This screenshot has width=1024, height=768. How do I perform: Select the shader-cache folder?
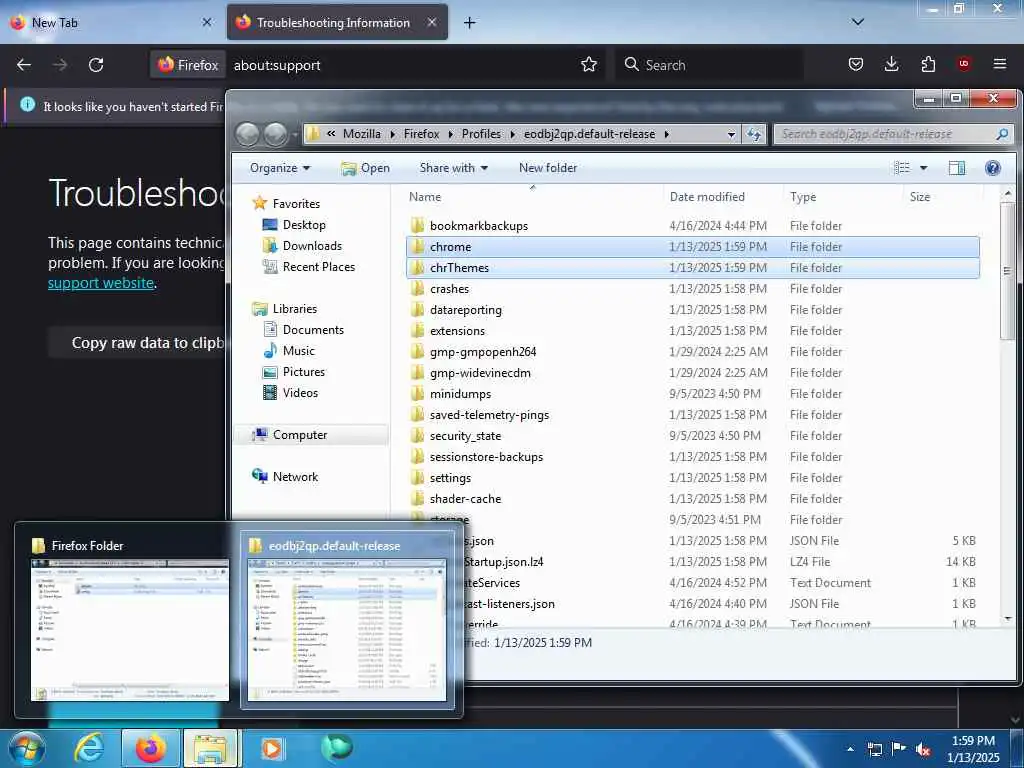692,499
